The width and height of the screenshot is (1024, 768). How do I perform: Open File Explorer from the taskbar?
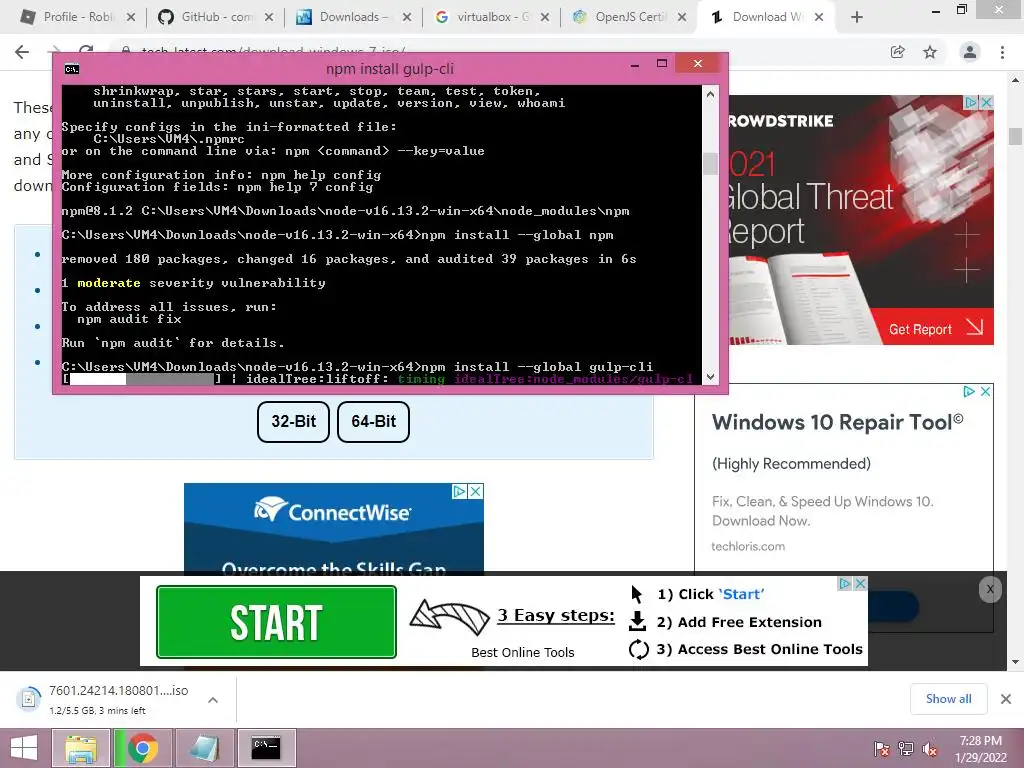[x=81, y=748]
